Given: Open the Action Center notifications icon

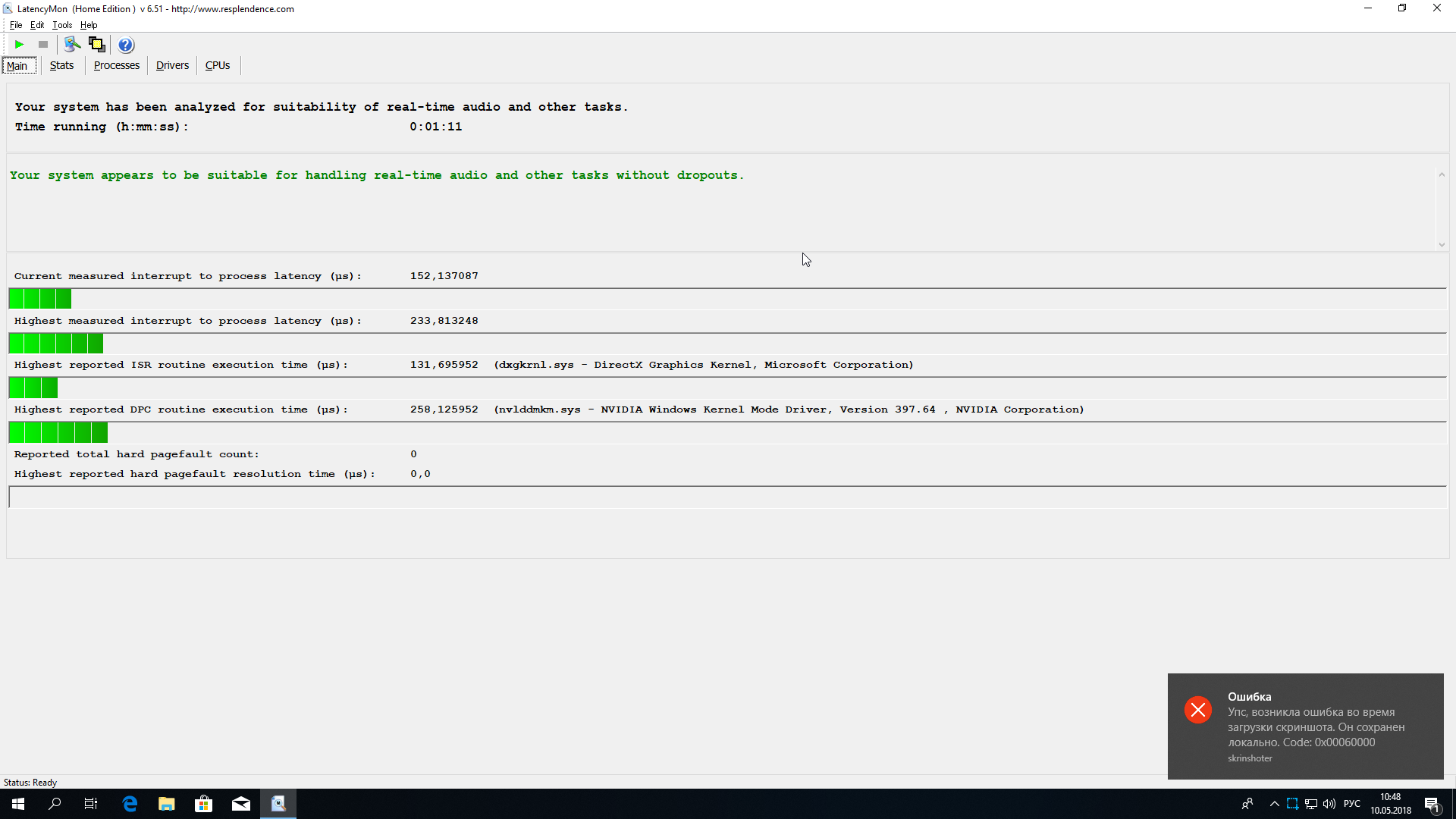Looking at the screenshot, I should (x=1432, y=804).
